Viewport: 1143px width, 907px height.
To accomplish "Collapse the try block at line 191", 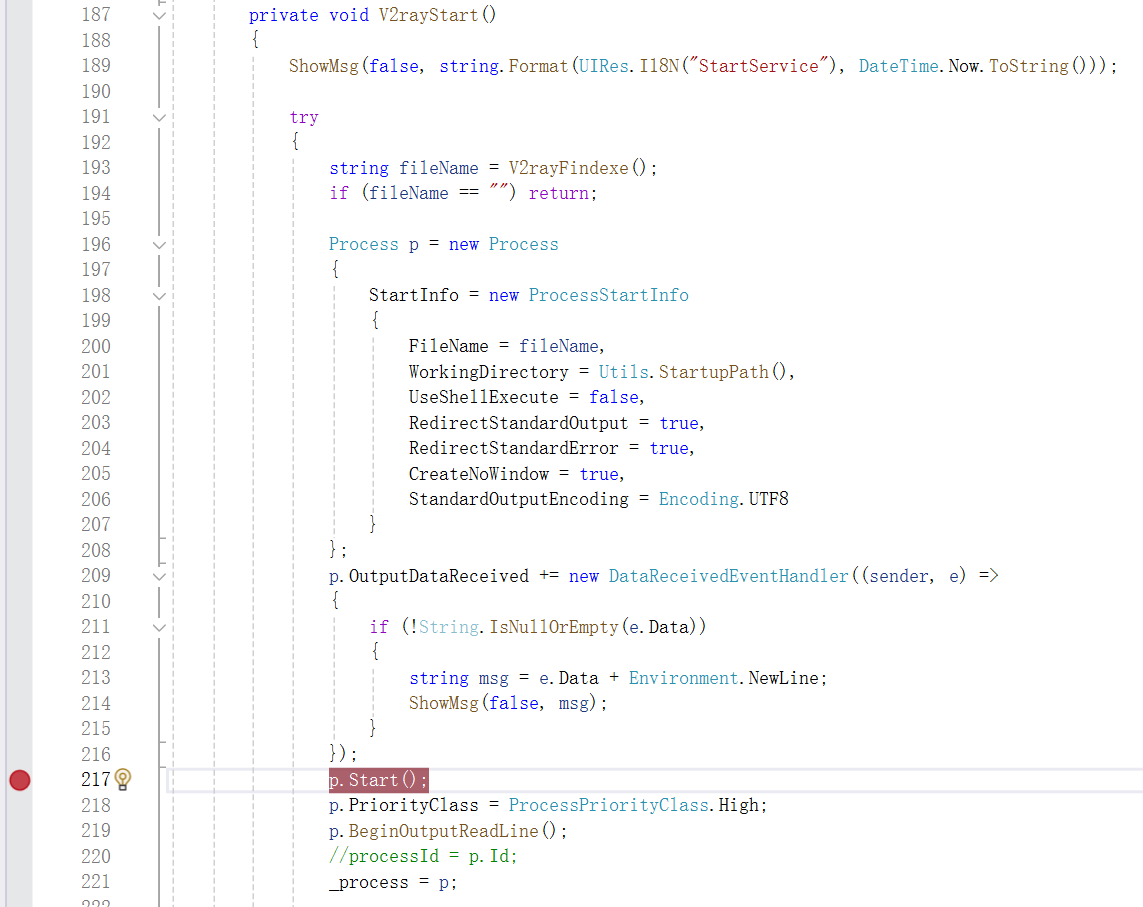I will [159, 117].
